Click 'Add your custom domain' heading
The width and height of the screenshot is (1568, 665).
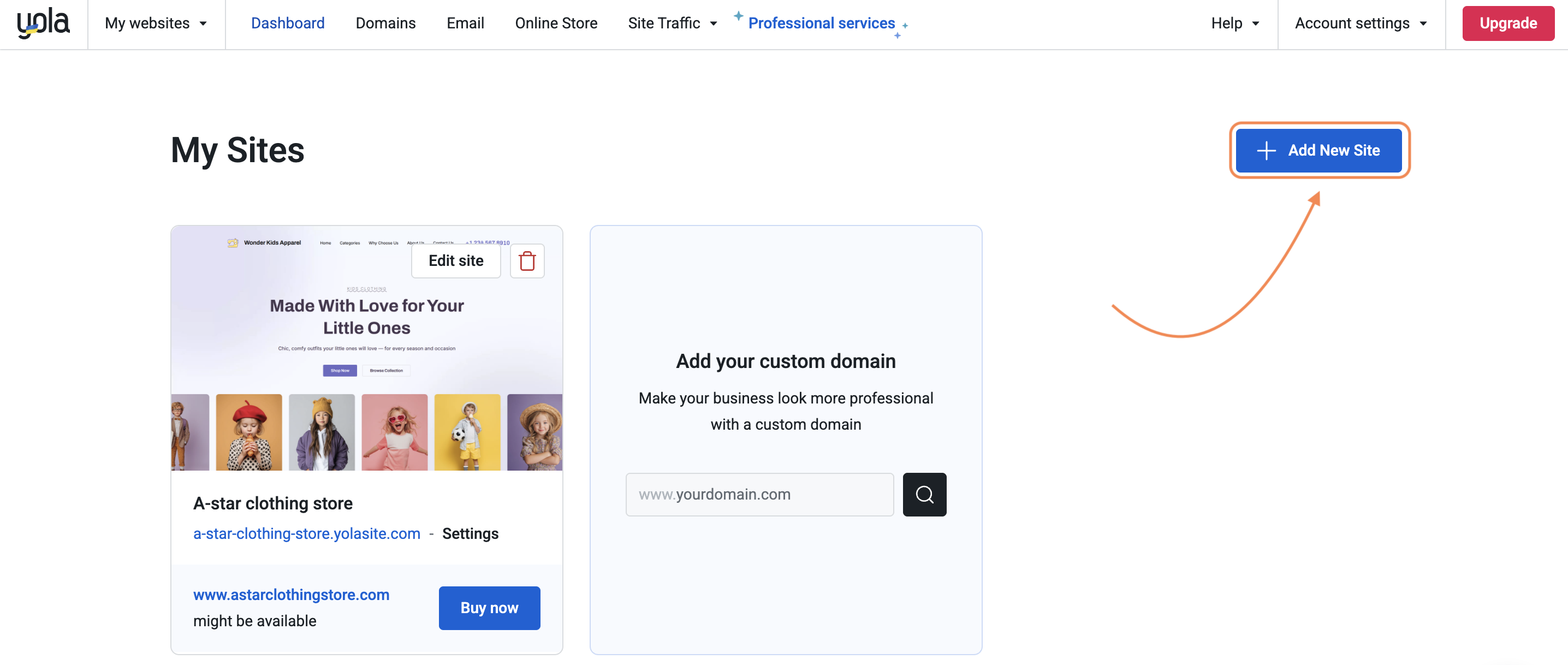point(786,361)
